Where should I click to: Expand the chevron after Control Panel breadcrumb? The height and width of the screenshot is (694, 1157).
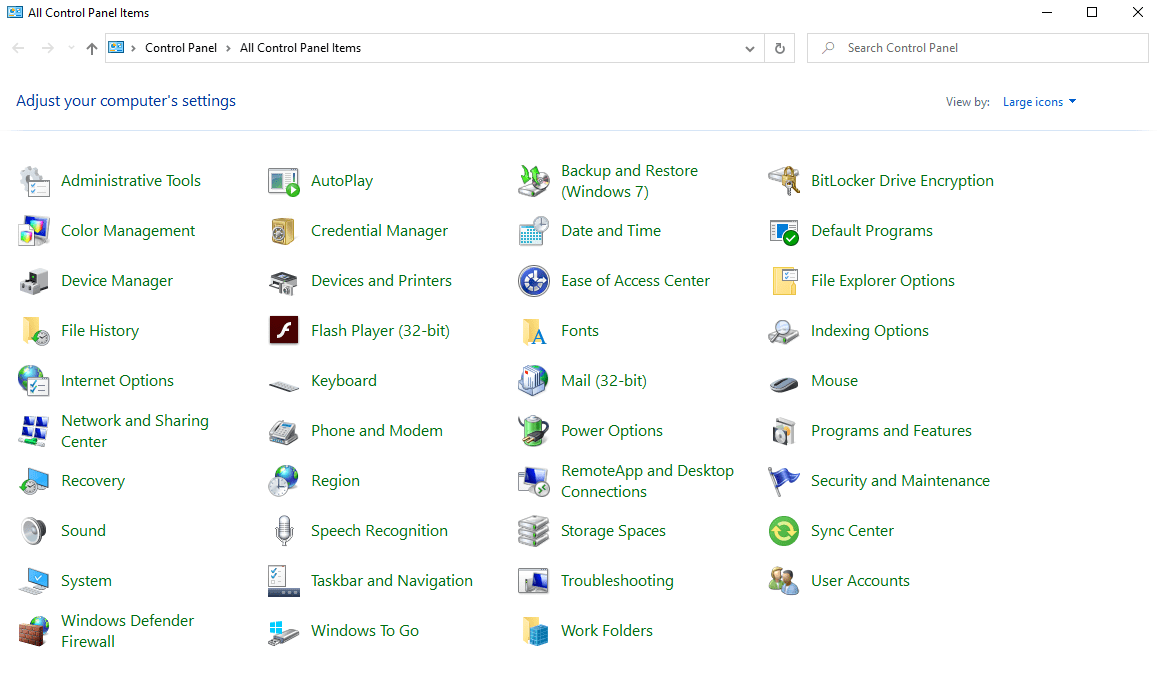pyautogui.click(x=228, y=49)
